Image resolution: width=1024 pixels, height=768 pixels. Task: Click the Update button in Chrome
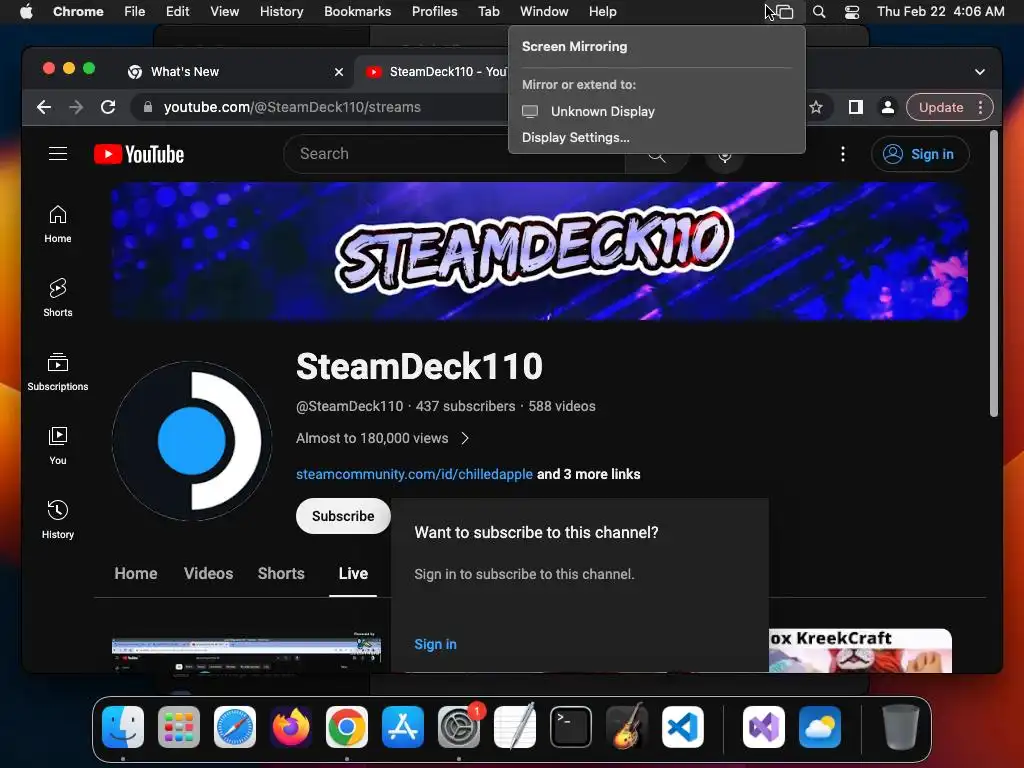pos(941,107)
